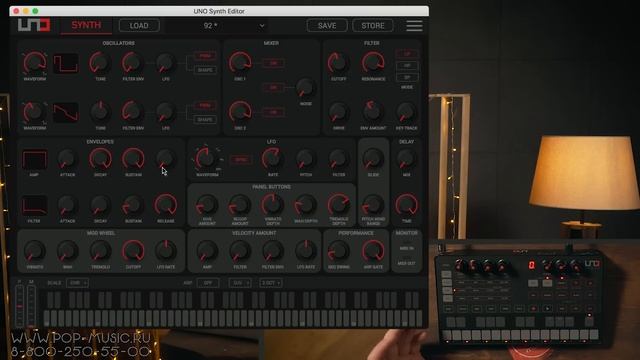
Task: Click the pitch wheel strip
Action: point(19,306)
